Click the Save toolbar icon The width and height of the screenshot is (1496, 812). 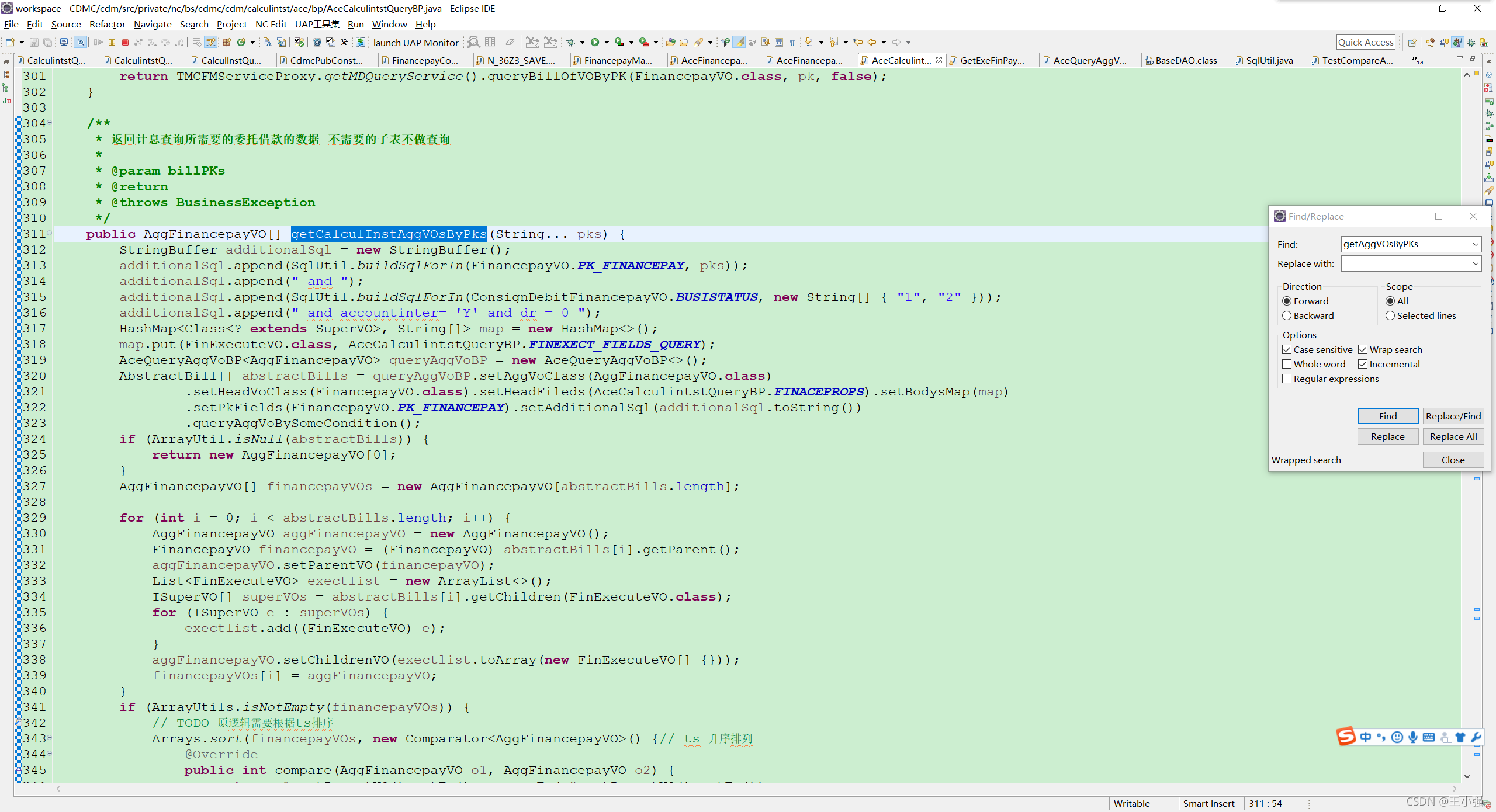click(34, 42)
